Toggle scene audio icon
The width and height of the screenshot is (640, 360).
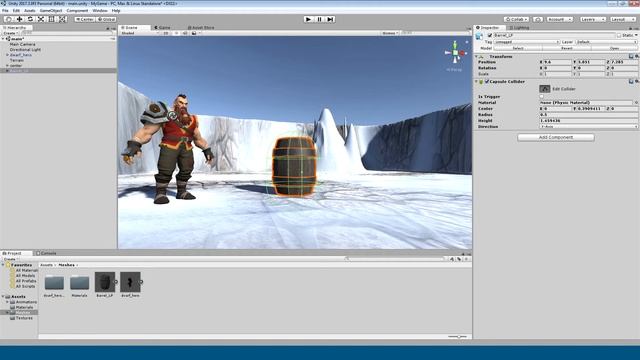185,33
